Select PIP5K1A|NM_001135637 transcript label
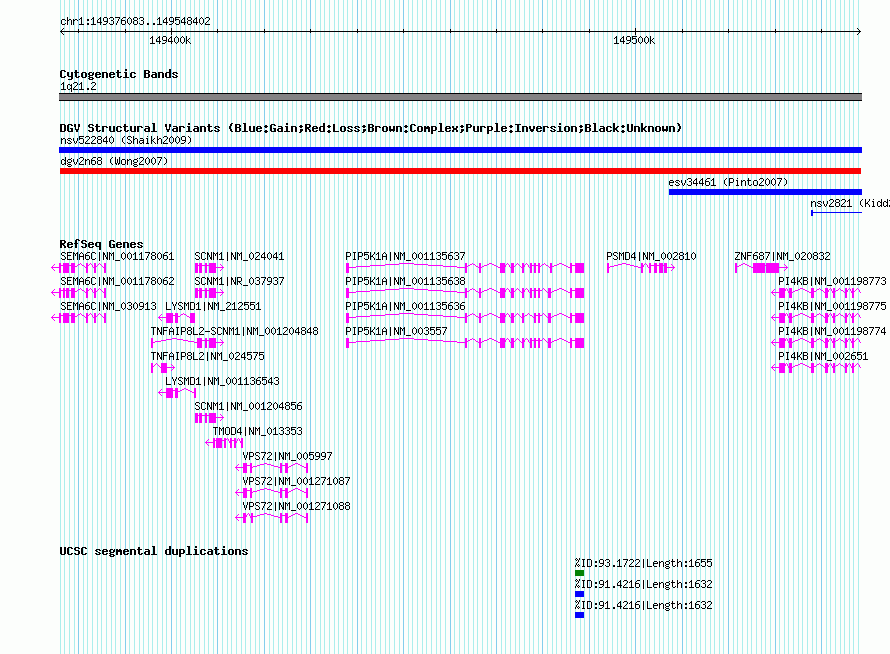Image resolution: width=890 pixels, height=654 pixels. pos(405,256)
